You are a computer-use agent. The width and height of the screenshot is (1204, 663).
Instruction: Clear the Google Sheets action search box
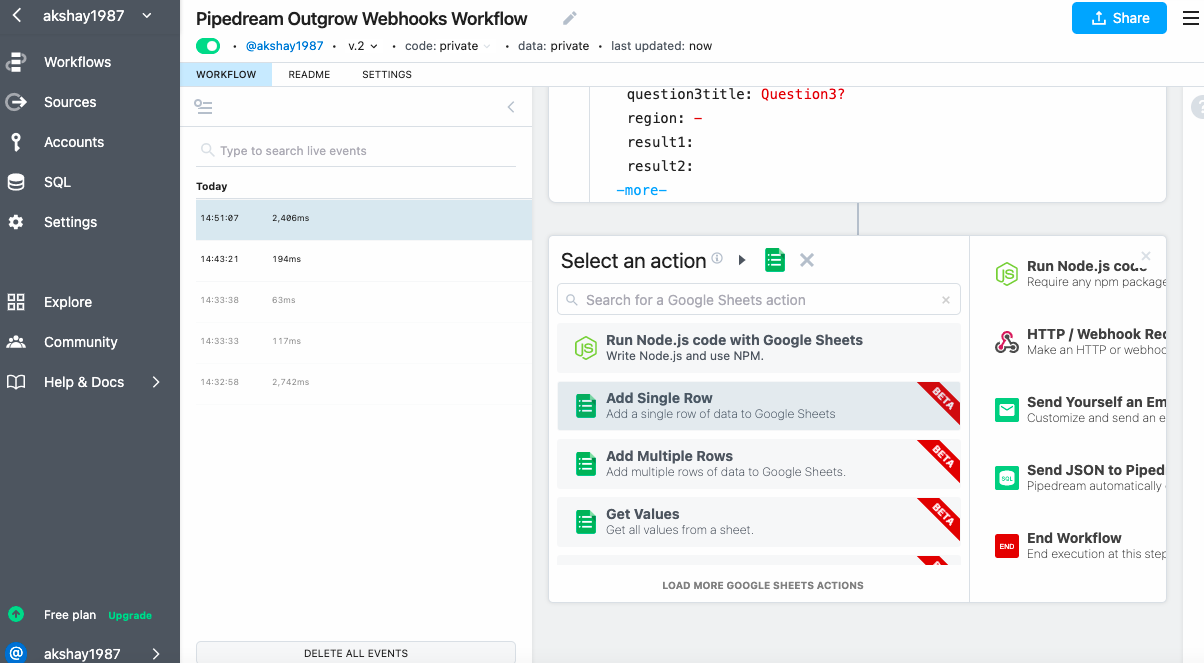pos(946,300)
